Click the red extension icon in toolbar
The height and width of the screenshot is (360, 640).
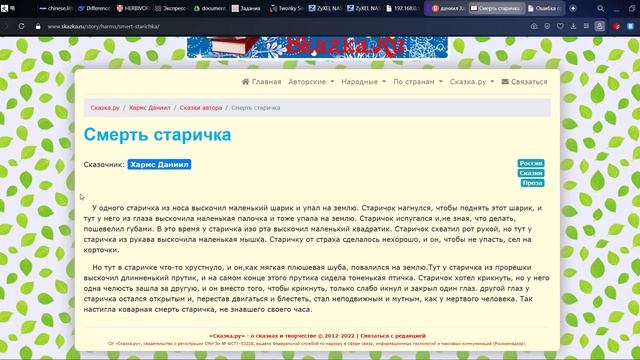[617, 26]
